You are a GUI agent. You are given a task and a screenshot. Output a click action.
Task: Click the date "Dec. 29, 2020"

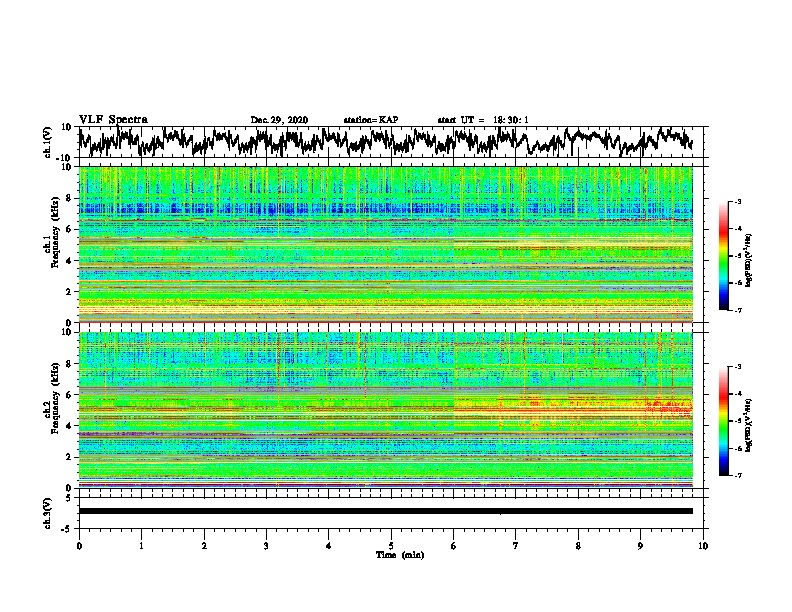279,120
